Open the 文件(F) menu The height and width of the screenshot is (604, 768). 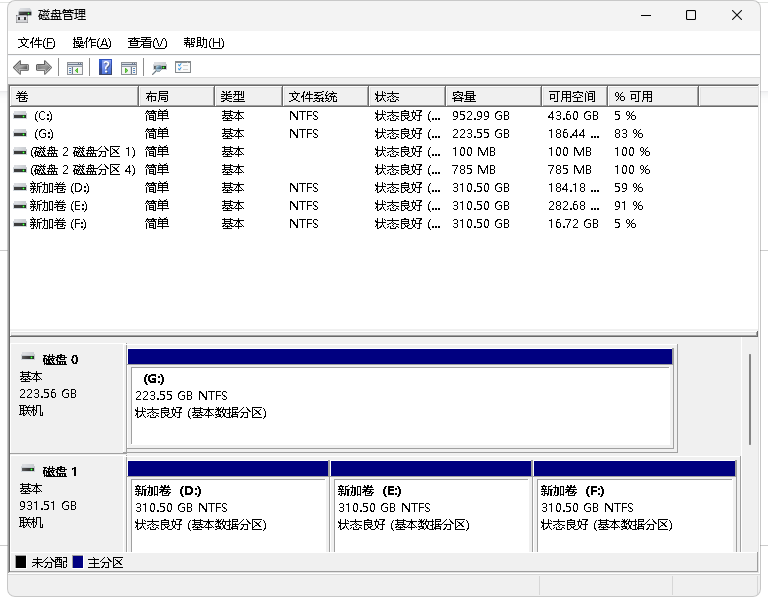(36, 43)
